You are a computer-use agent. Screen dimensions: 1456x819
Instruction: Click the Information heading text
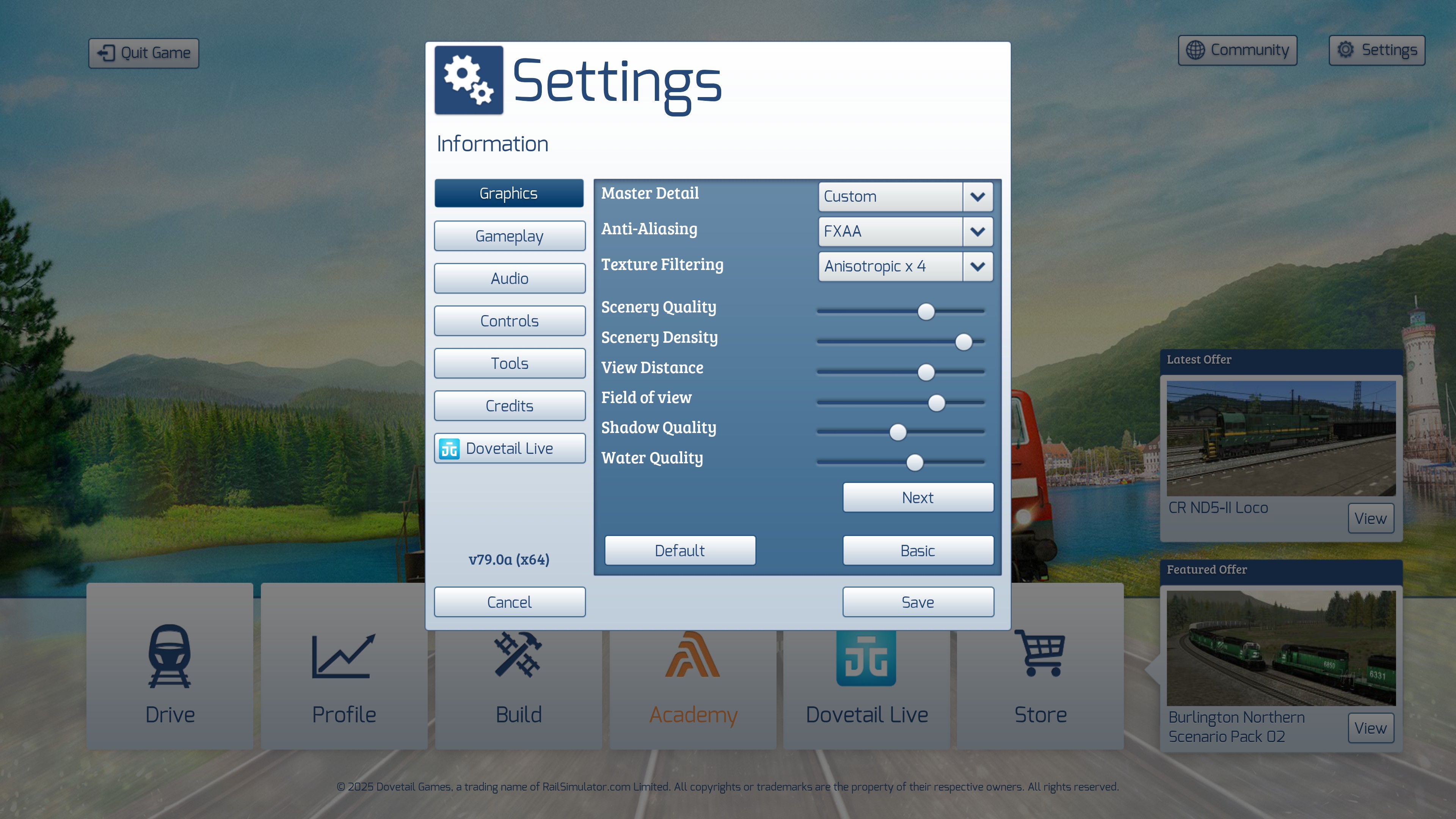[492, 144]
